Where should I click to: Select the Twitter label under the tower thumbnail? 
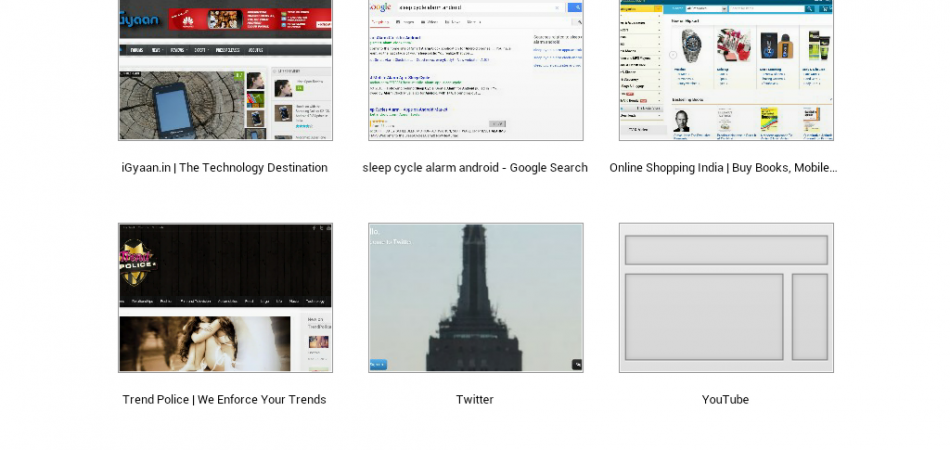[x=475, y=400]
